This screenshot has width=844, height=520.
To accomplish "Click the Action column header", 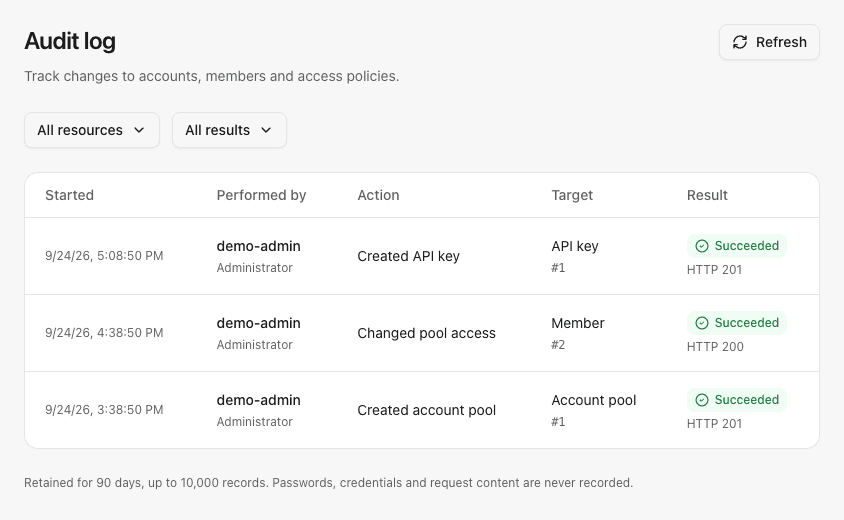I will [378, 195].
